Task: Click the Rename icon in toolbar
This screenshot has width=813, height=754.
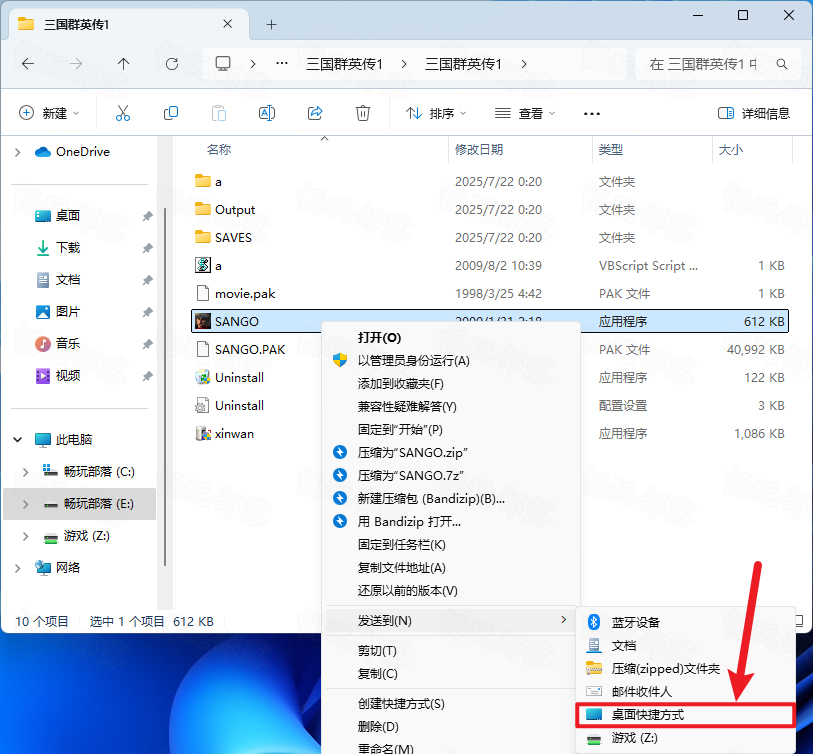Action: (x=267, y=113)
